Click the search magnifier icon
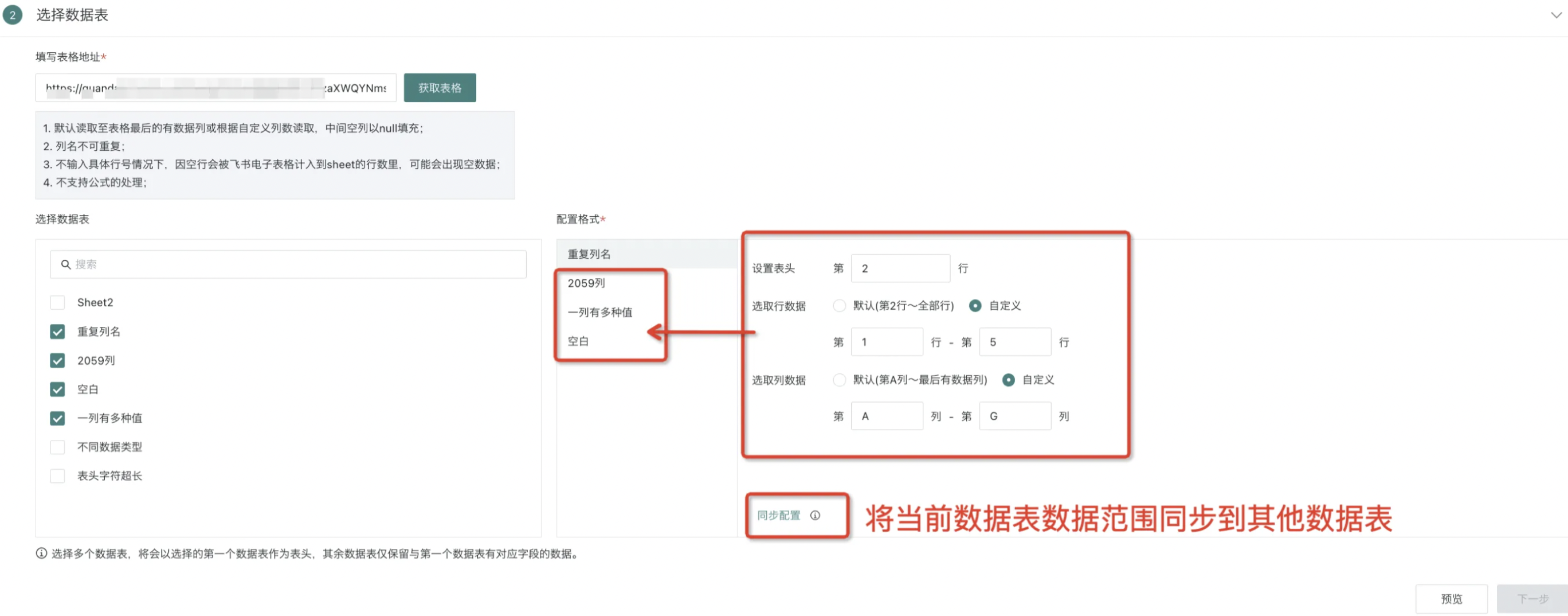This screenshot has width=1568, height=616. [x=66, y=264]
